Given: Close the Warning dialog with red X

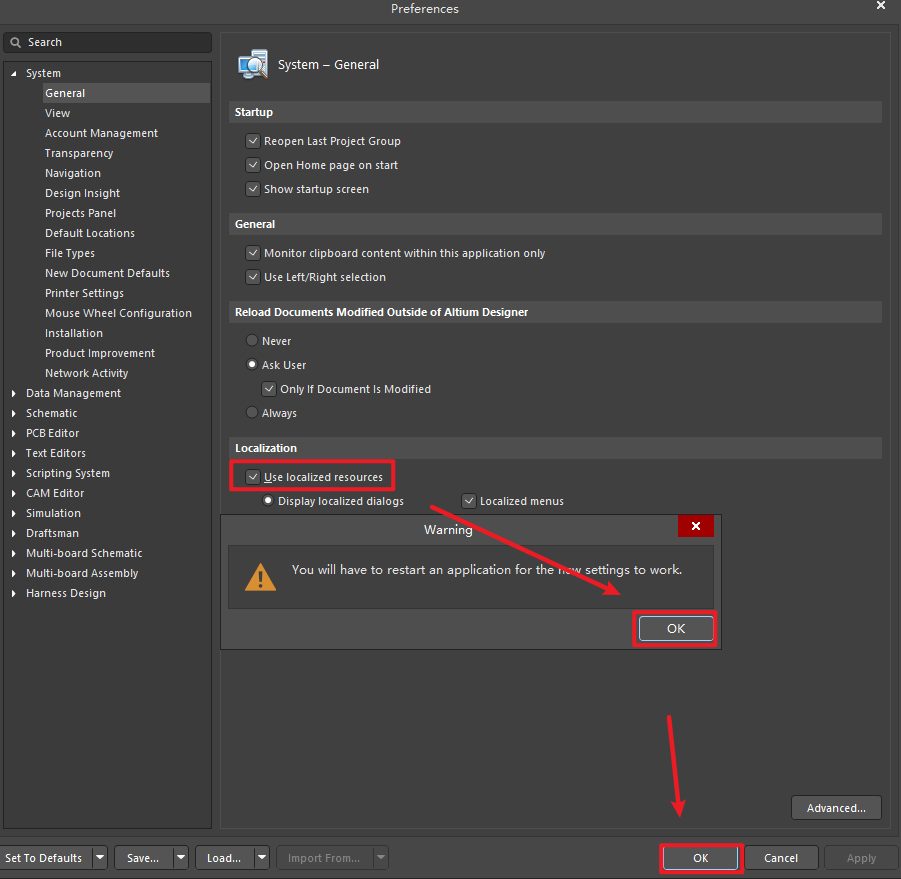Looking at the screenshot, I should click(695, 527).
